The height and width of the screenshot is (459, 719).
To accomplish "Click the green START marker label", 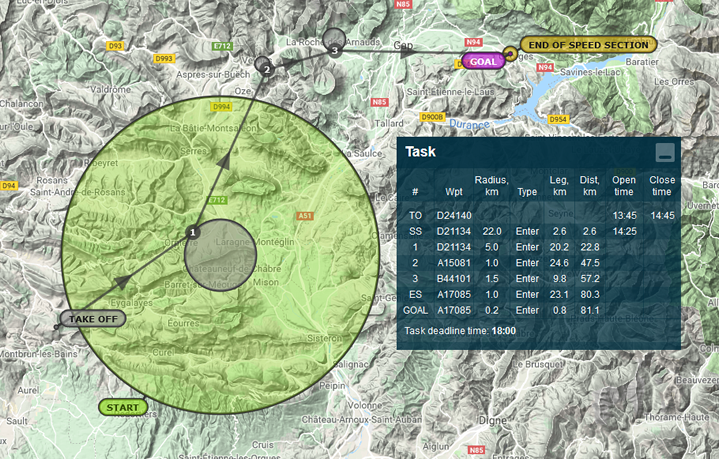I will [122, 407].
